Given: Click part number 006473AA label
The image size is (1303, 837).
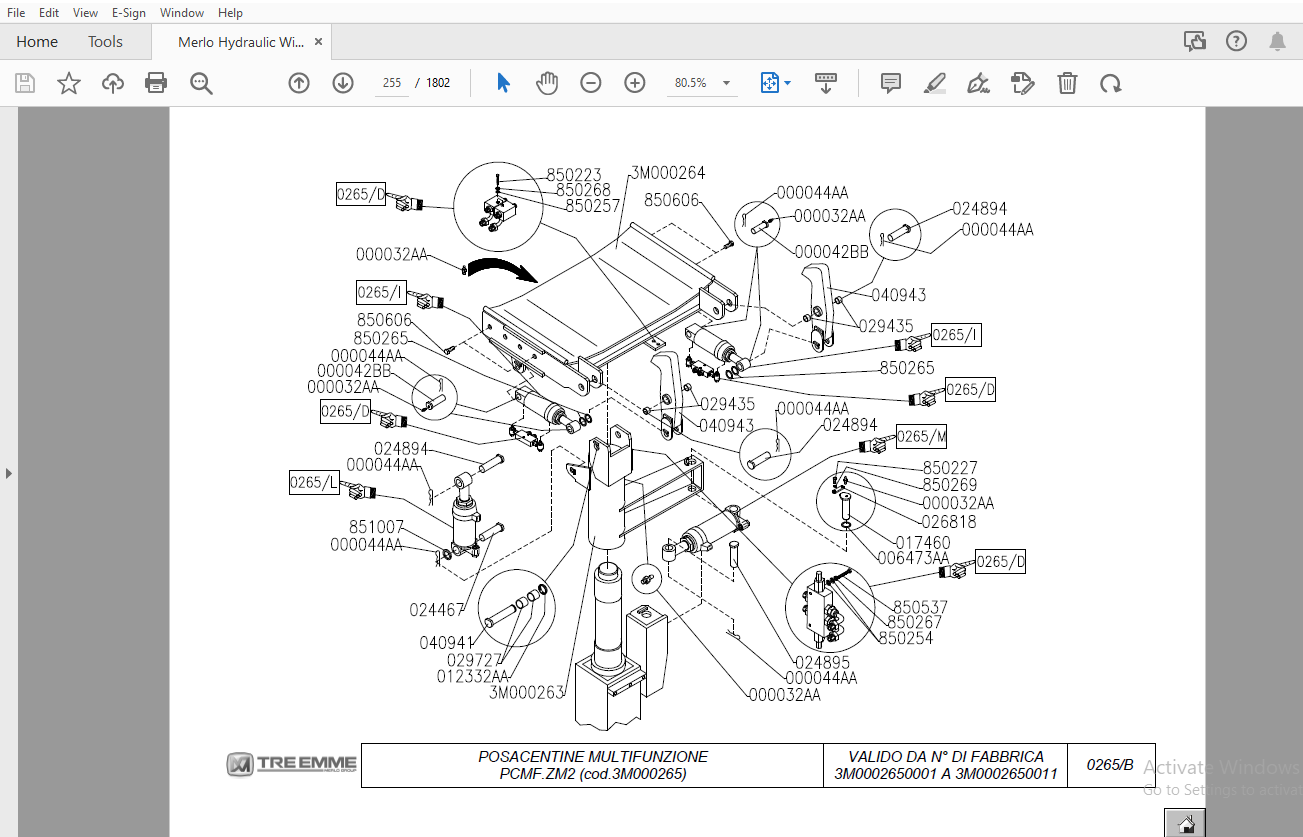Looking at the screenshot, I should tap(913, 558).
